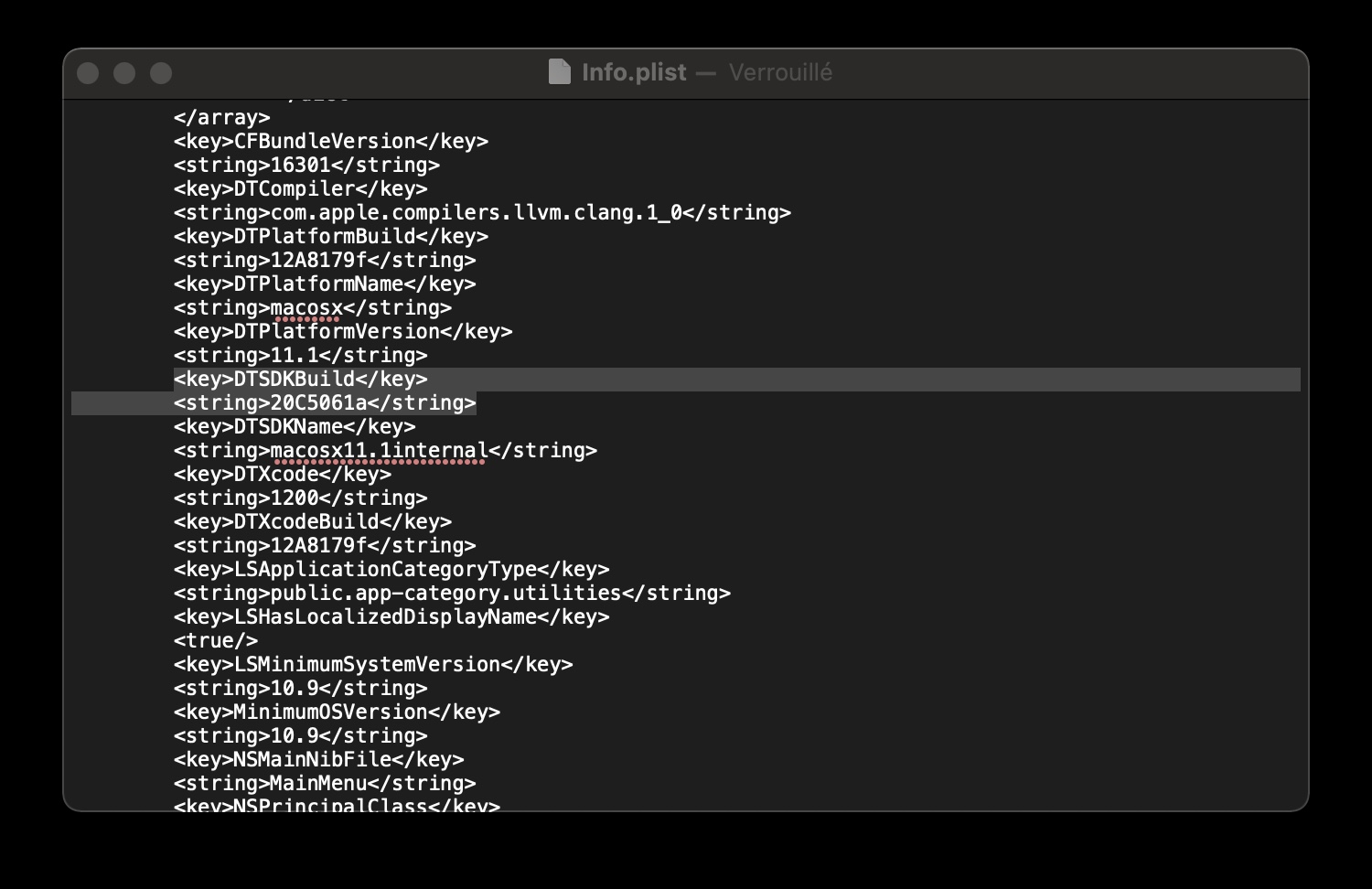
Task: Close the Info.plist window
Action: point(88,73)
